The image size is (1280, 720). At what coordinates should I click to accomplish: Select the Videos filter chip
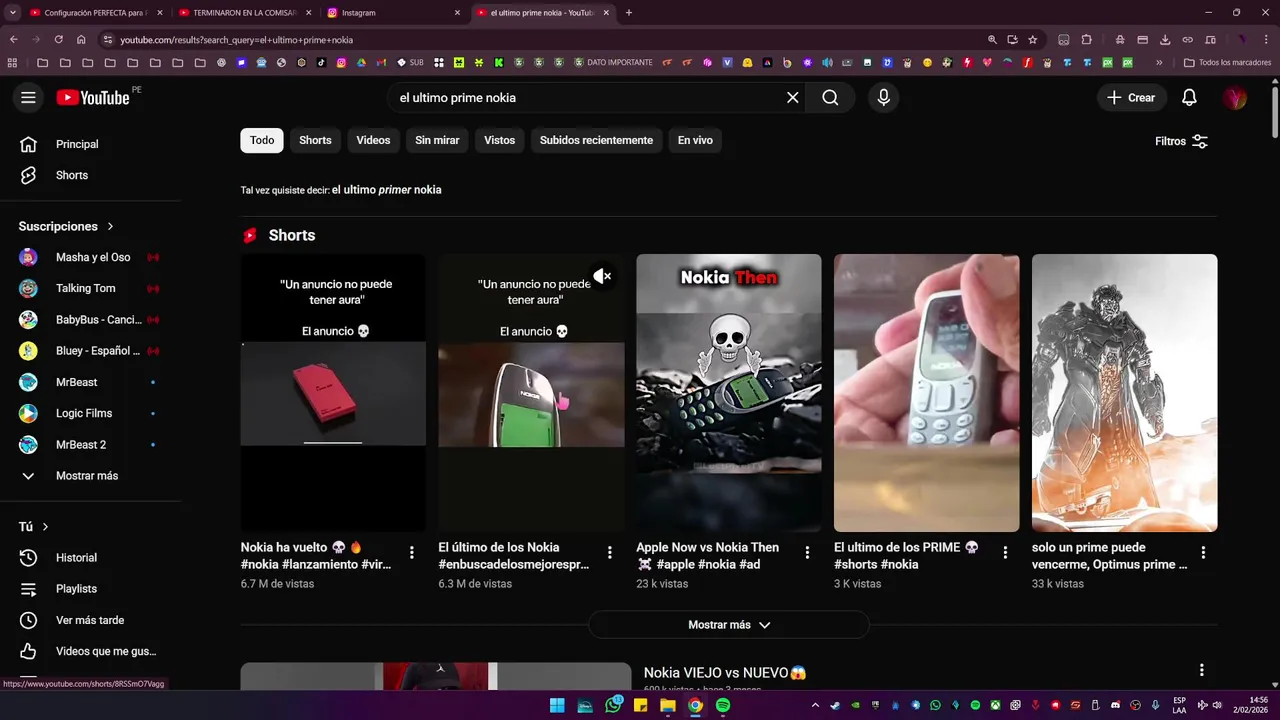point(373,141)
